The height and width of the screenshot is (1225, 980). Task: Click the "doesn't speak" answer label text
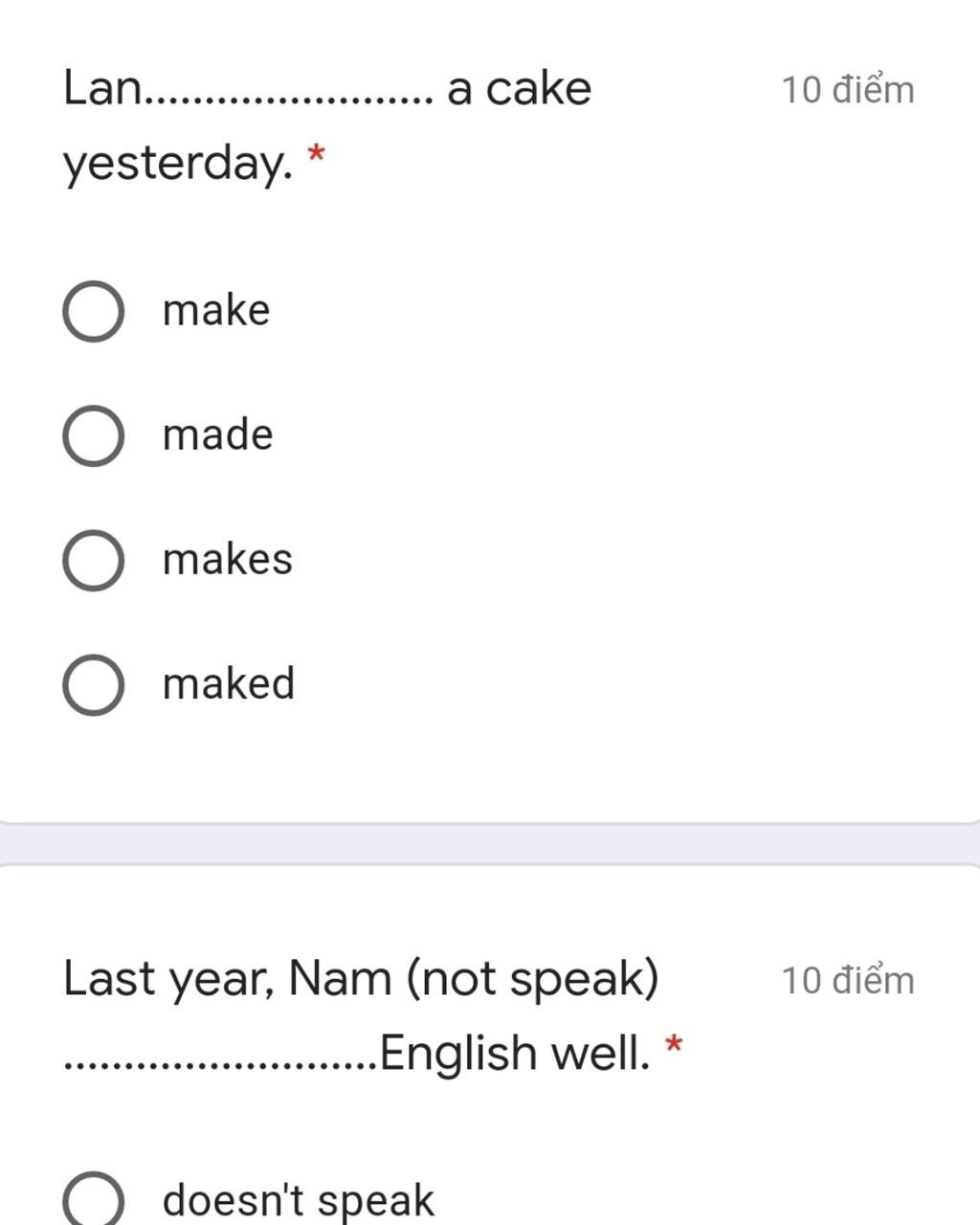pyautogui.click(x=299, y=1200)
